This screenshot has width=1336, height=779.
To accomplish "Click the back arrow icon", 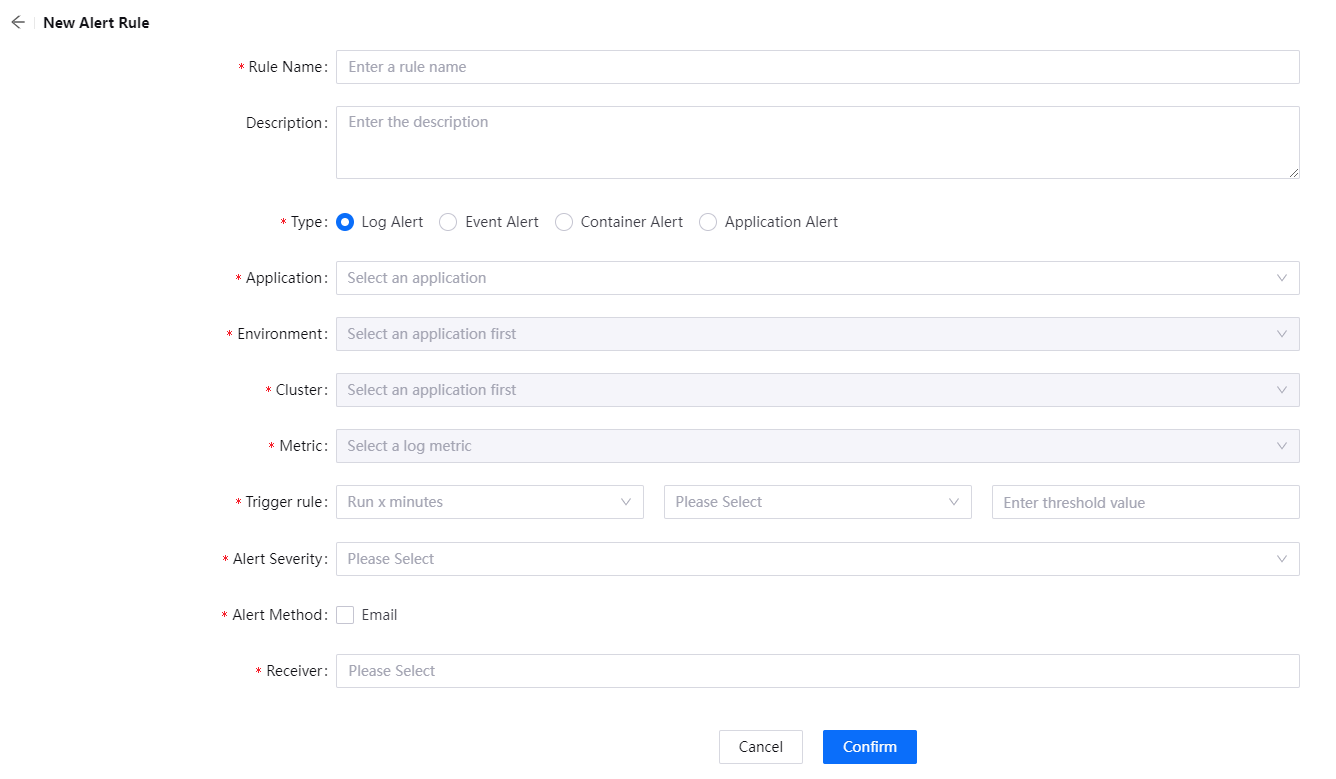I will tap(18, 22).
